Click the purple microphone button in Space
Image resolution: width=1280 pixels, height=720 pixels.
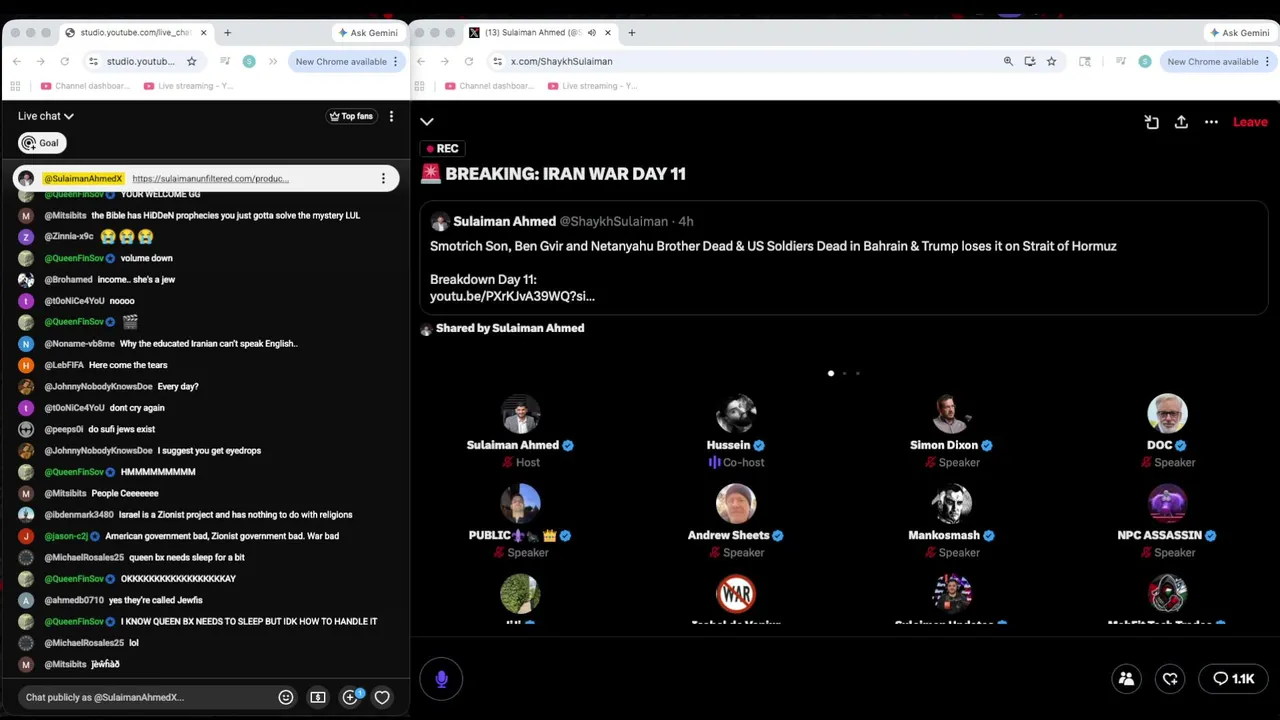point(441,679)
